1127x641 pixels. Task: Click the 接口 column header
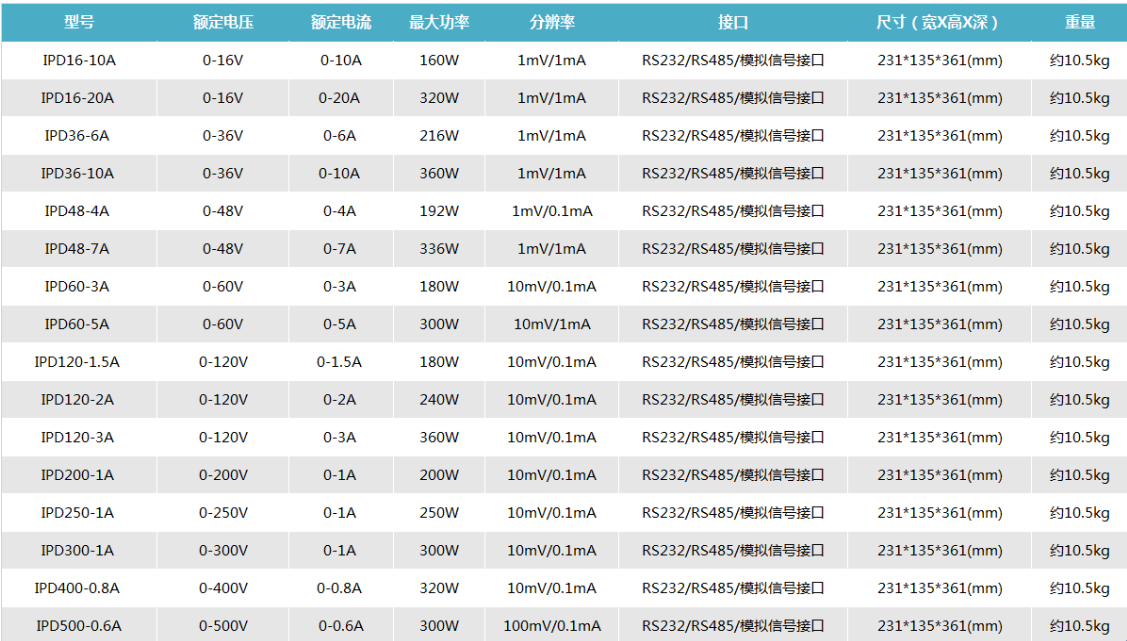pos(732,22)
